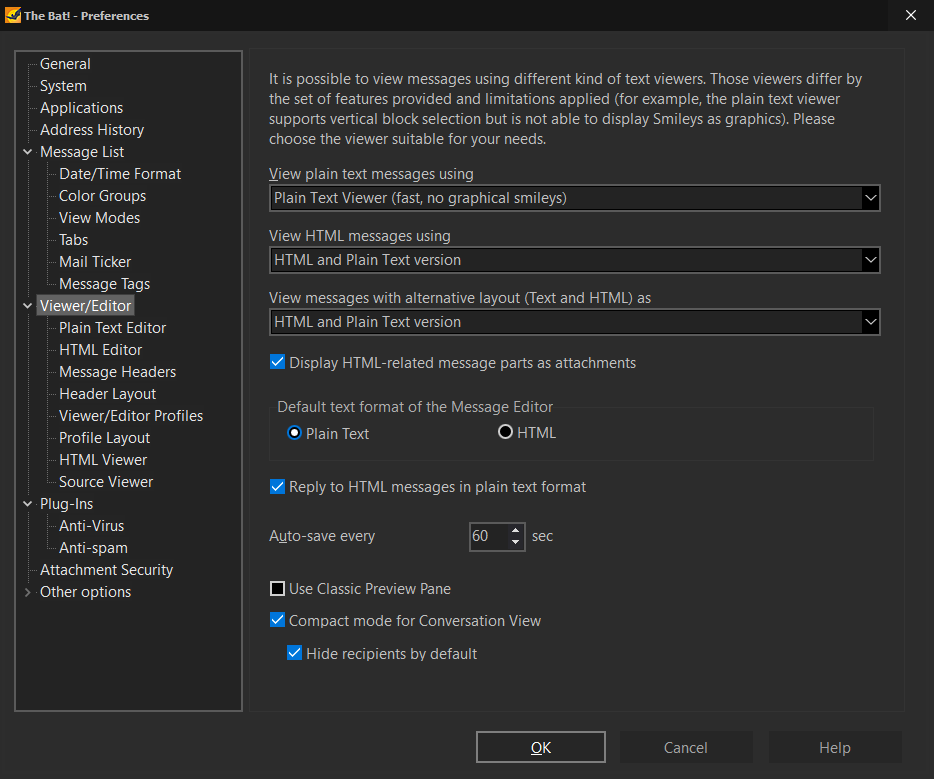Image resolution: width=934 pixels, height=779 pixels.
Task: Uncheck Hide recipients by default
Action: pos(295,654)
